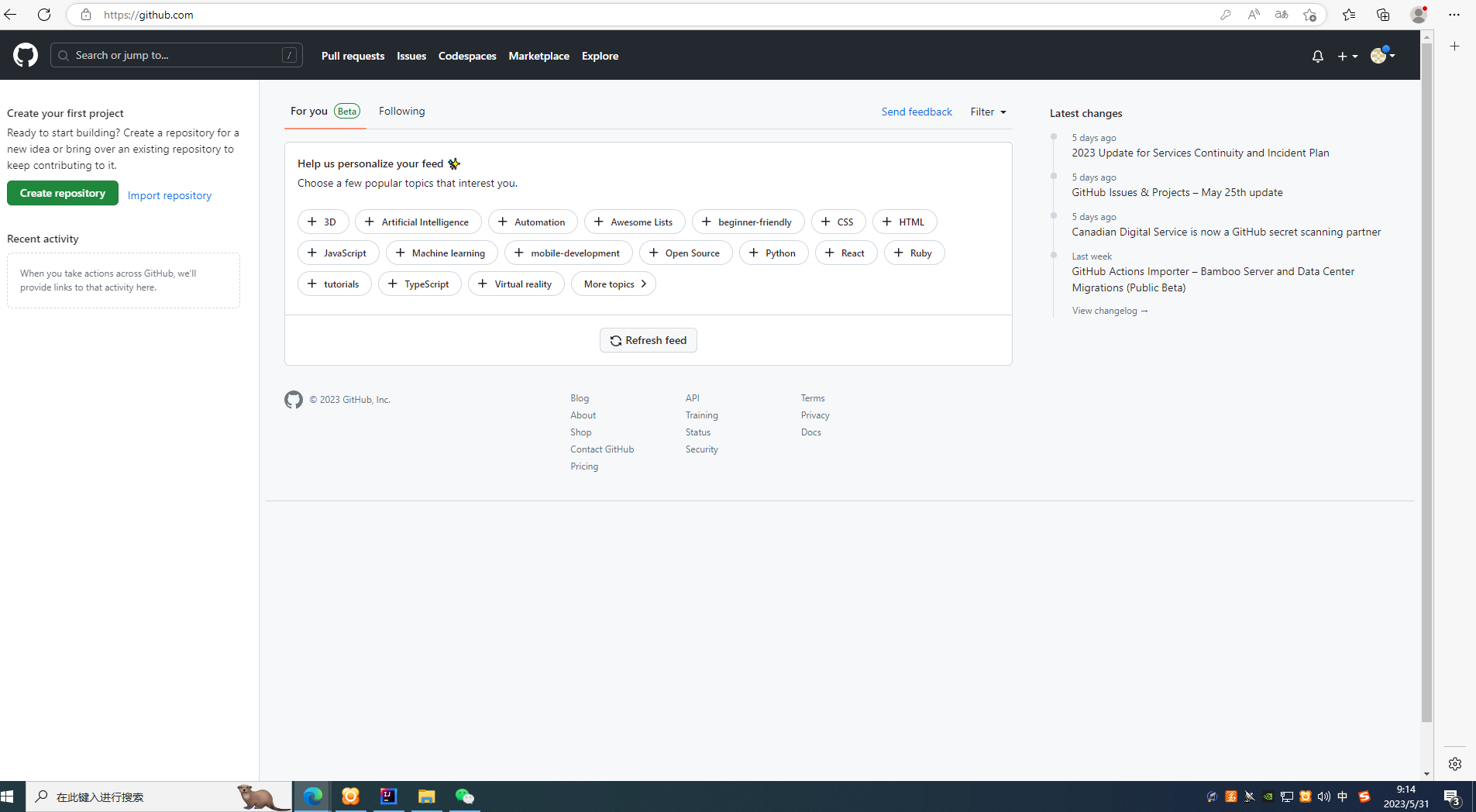The image size is (1476, 812).
Task: Open IntelliJ IDEA from the taskbar
Action: (x=388, y=797)
